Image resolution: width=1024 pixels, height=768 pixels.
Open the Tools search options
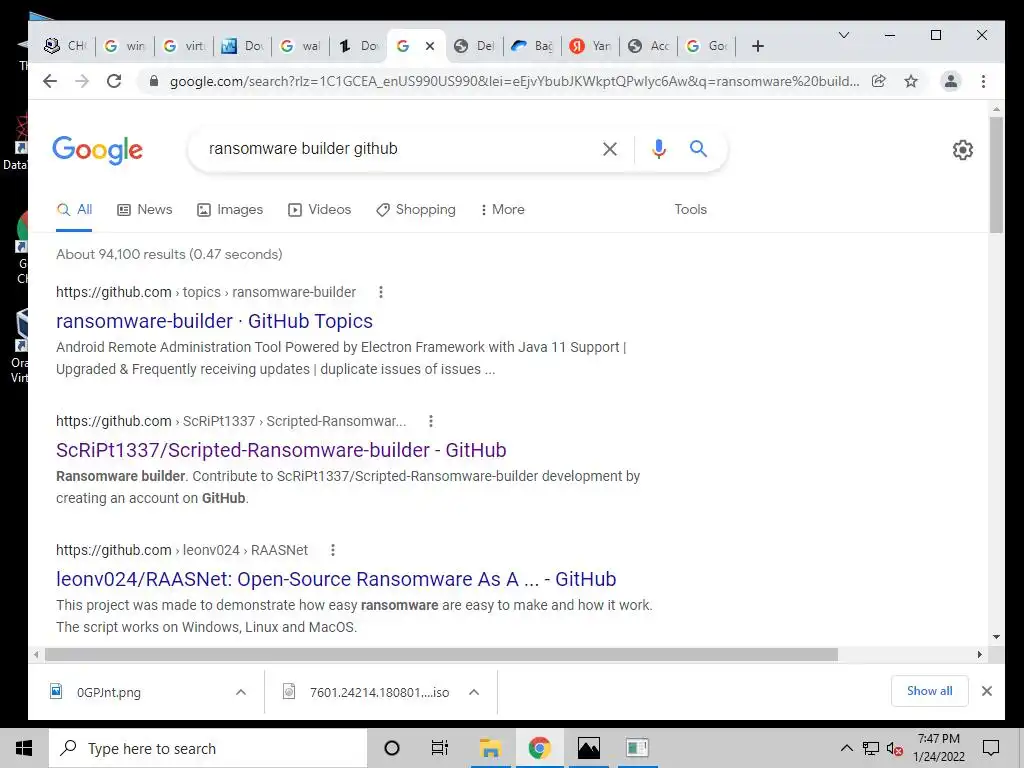(690, 210)
